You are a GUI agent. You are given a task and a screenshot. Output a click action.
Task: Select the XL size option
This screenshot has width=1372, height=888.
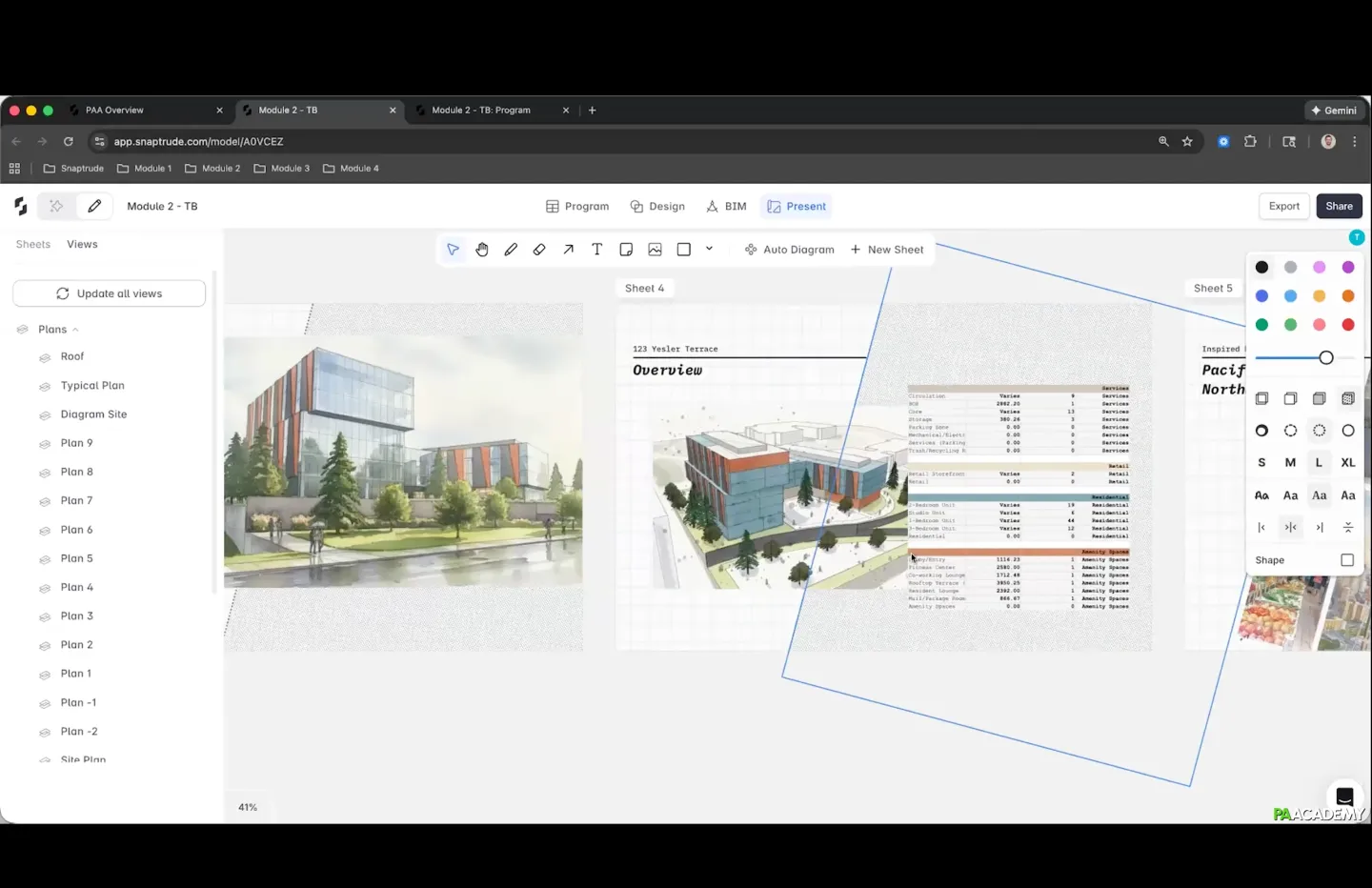tap(1347, 462)
